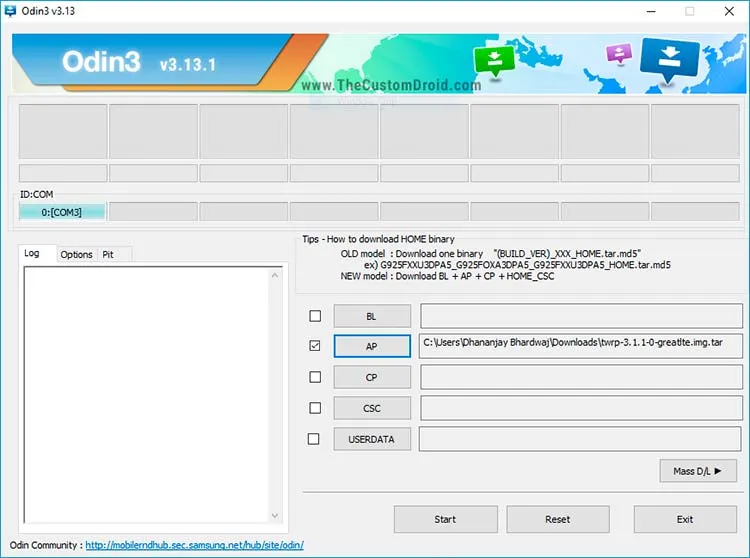Image resolution: width=750 pixels, height=558 pixels.
Task: Choose the AP file button
Action: point(372,346)
